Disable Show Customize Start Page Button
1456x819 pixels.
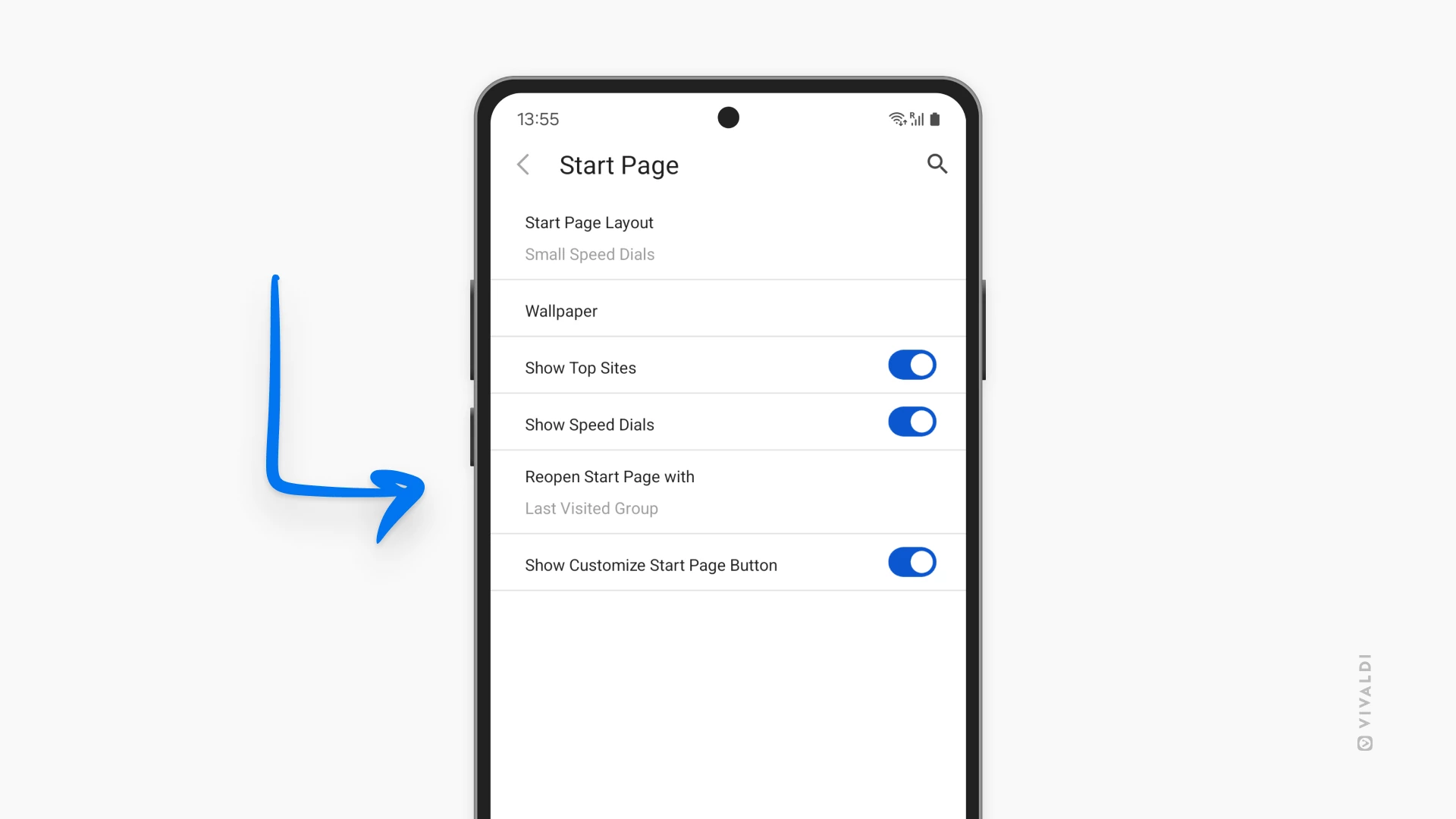912,562
